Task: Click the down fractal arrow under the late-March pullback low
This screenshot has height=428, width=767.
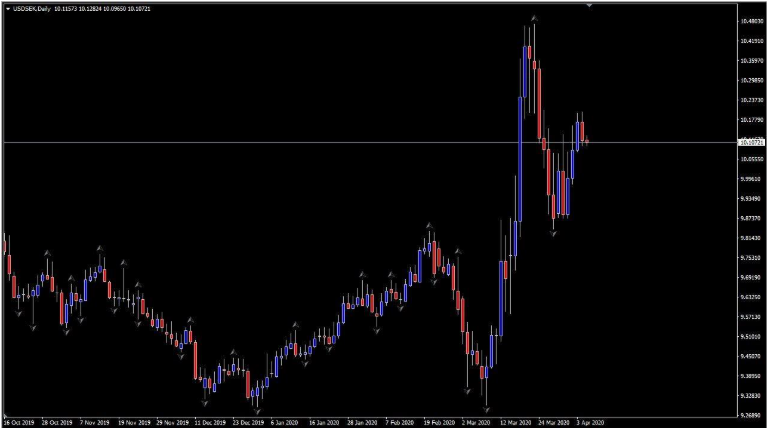Action: [x=554, y=233]
